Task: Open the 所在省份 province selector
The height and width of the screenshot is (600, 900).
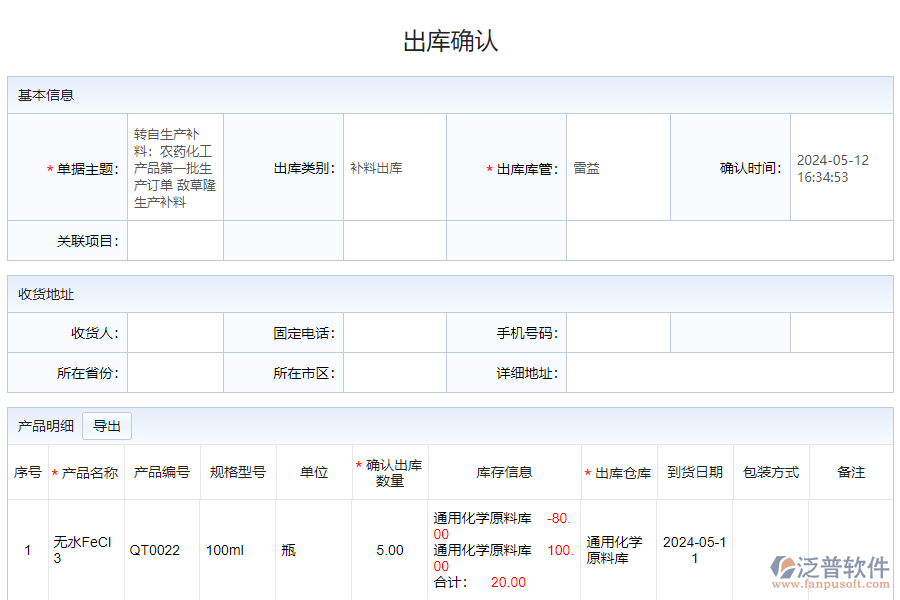Action: pyautogui.click(x=175, y=372)
